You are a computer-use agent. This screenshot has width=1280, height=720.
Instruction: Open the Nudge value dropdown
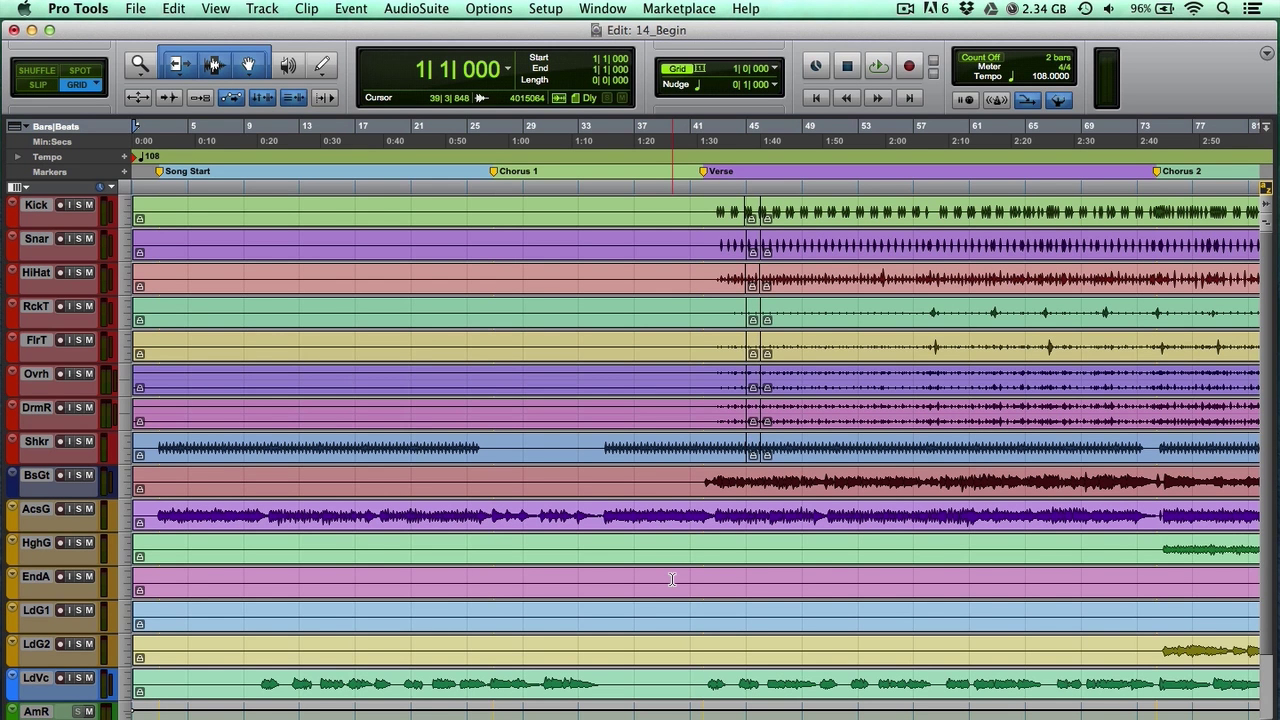[774, 85]
